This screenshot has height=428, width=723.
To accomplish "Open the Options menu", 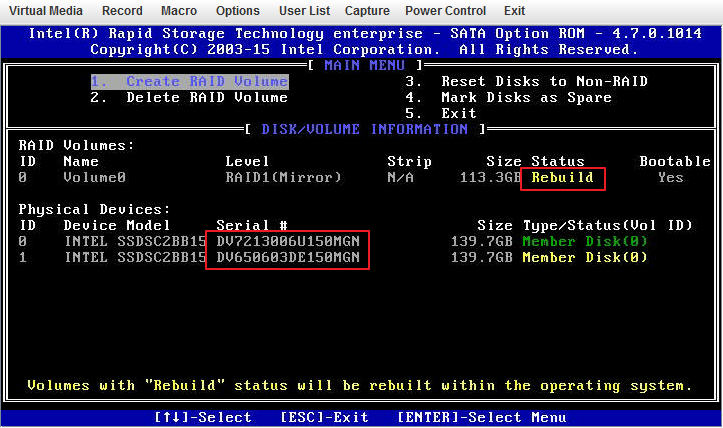I will tap(237, 11).
